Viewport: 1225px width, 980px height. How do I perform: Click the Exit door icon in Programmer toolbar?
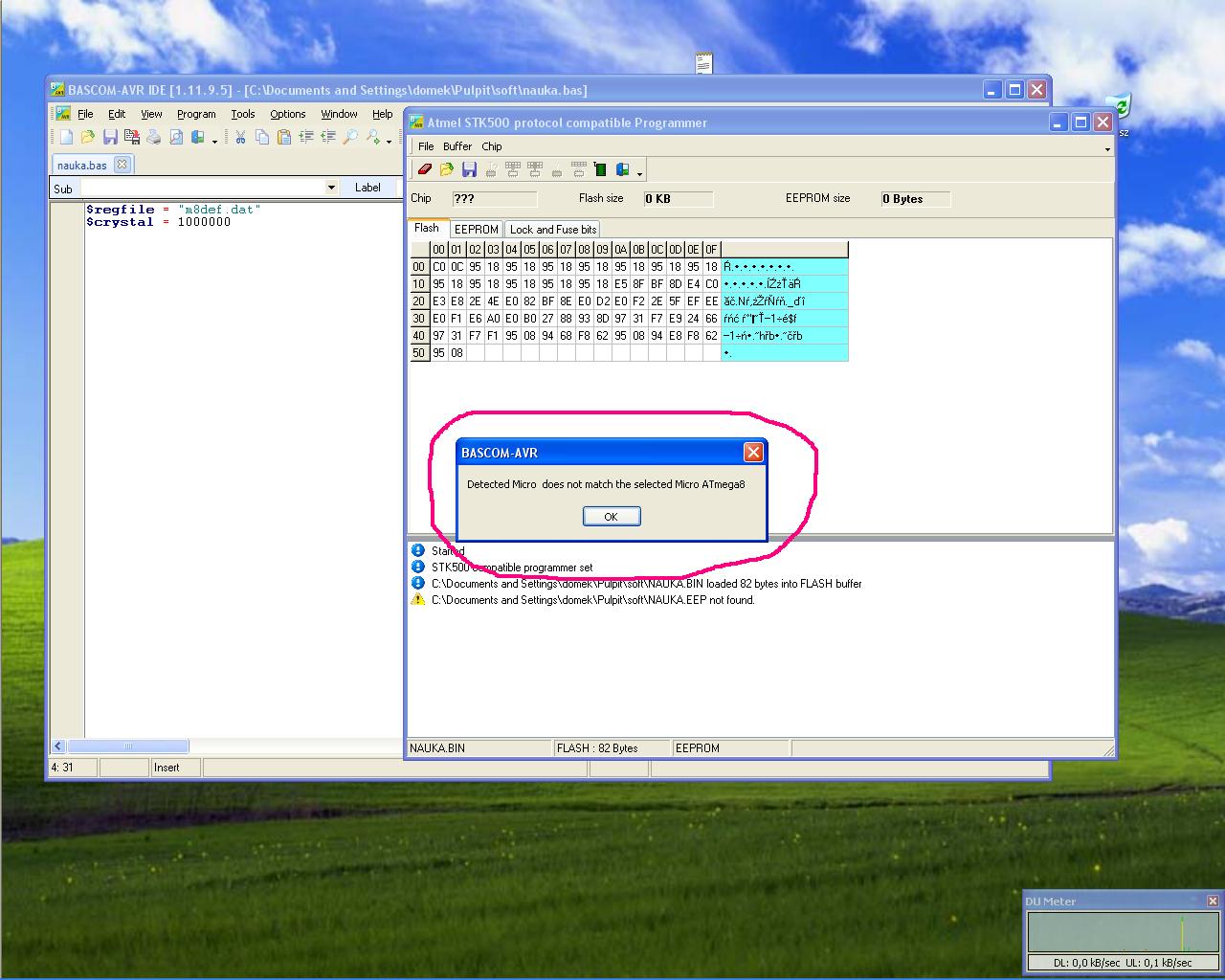(x=622, y=169)
